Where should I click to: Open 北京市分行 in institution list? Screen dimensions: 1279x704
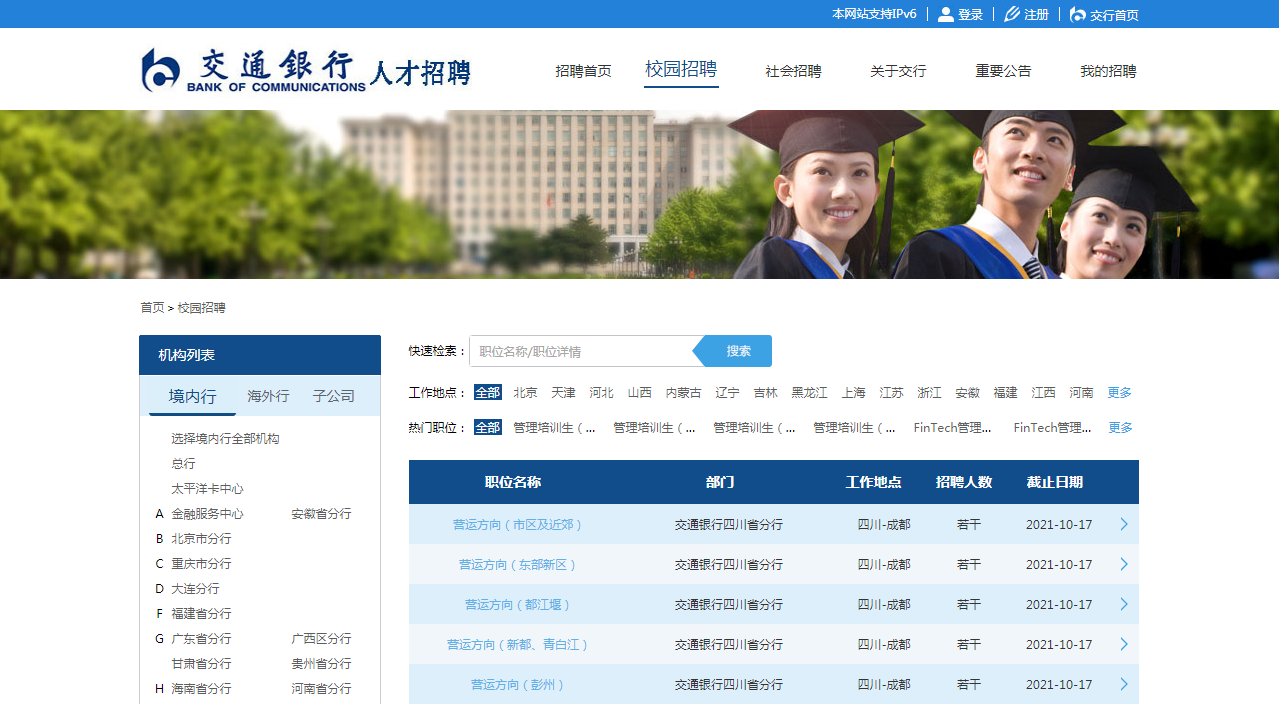[x=201, y=539]
